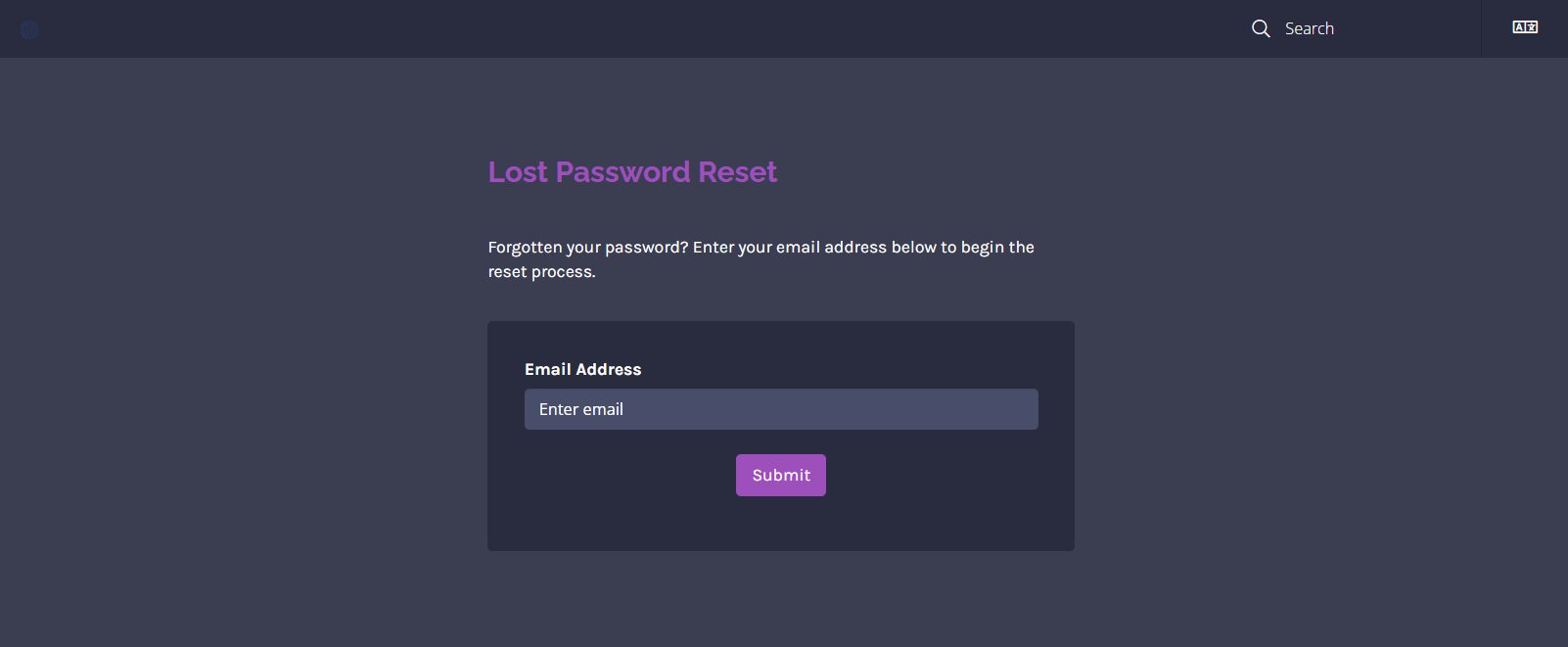
Task: Click the "Email Address" field label
Action: click(582, 369)
